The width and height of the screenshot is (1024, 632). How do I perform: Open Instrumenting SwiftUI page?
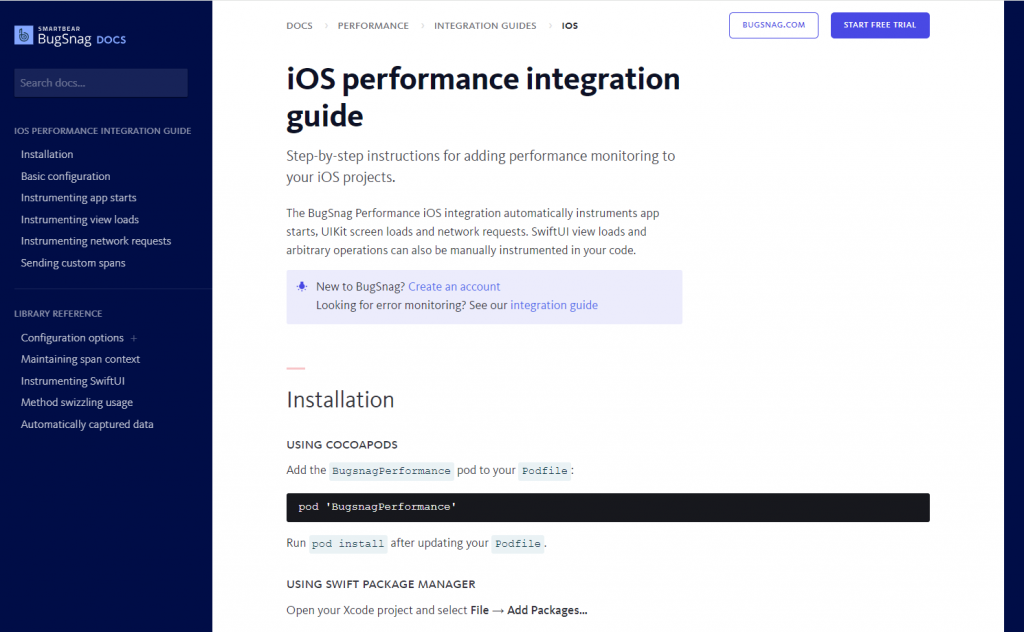(72, 381)
